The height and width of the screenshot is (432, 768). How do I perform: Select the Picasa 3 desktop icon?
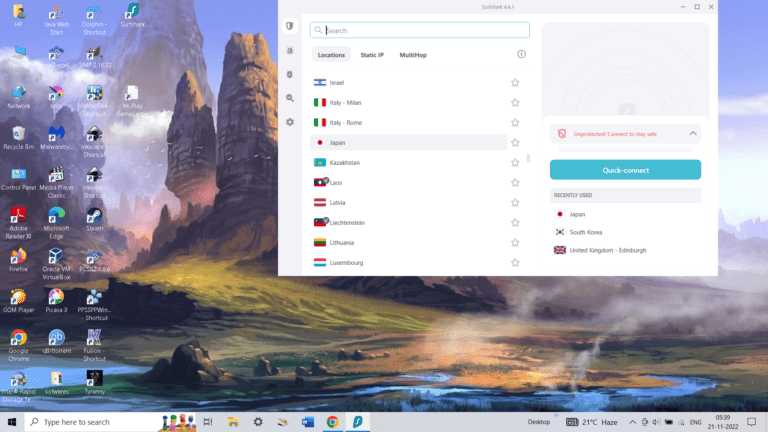click(56, 301)
